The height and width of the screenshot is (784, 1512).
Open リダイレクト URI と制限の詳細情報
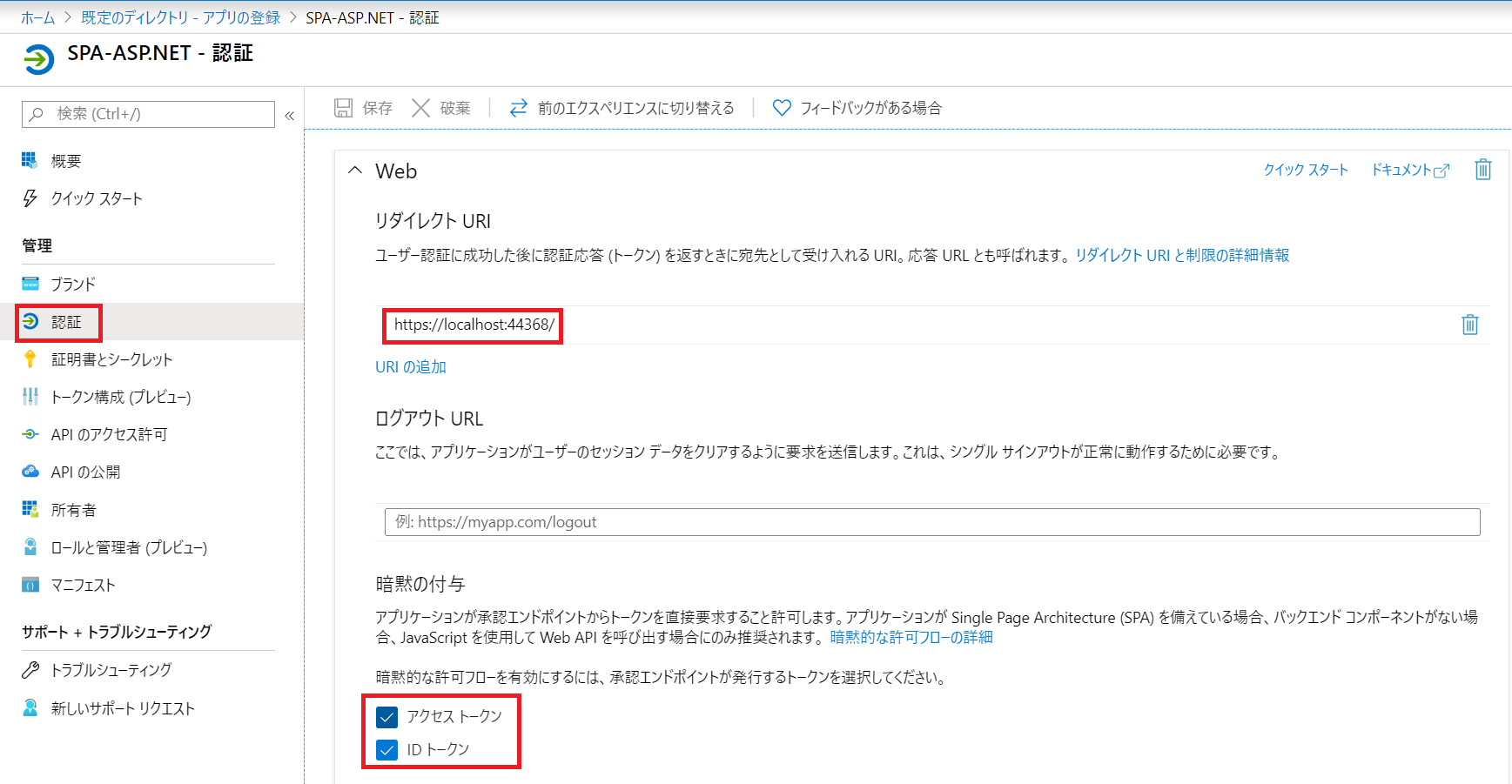click(1181, 255)
